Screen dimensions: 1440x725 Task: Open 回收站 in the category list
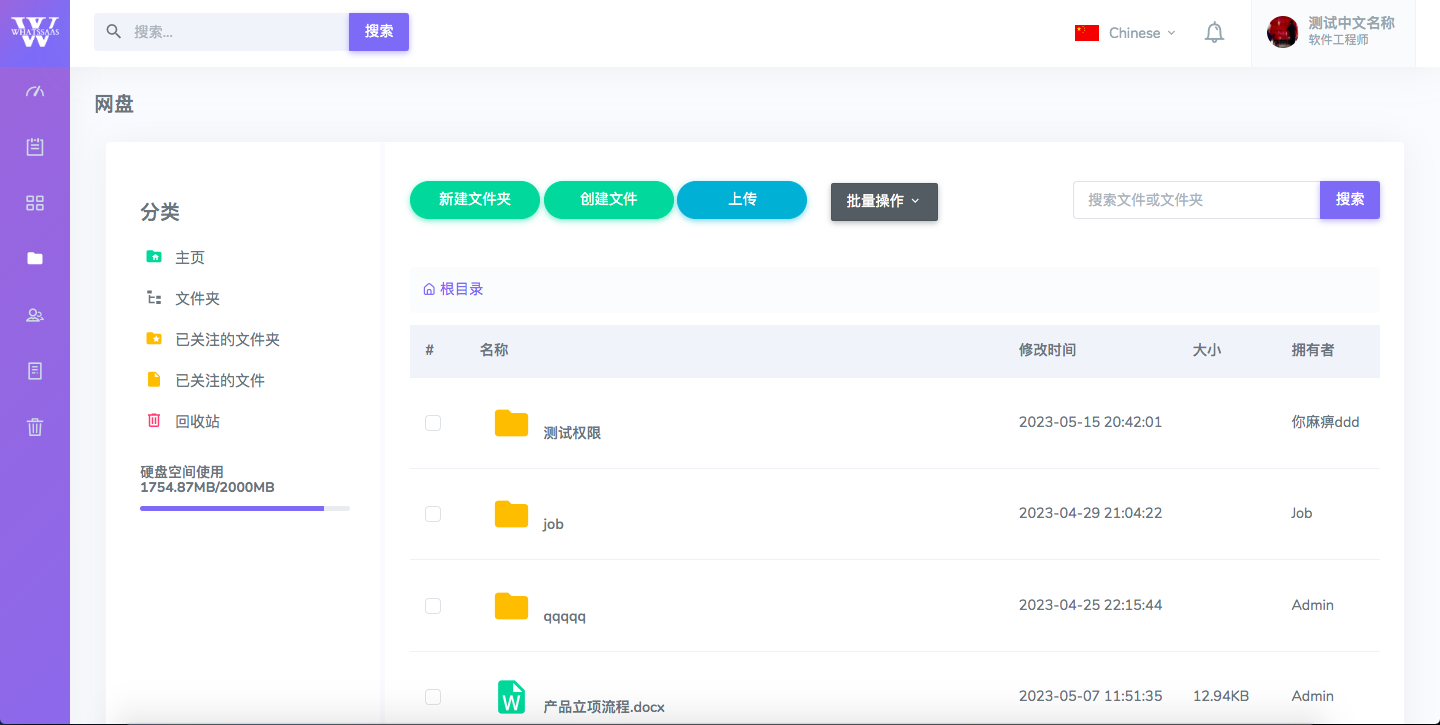coord(195,420)
